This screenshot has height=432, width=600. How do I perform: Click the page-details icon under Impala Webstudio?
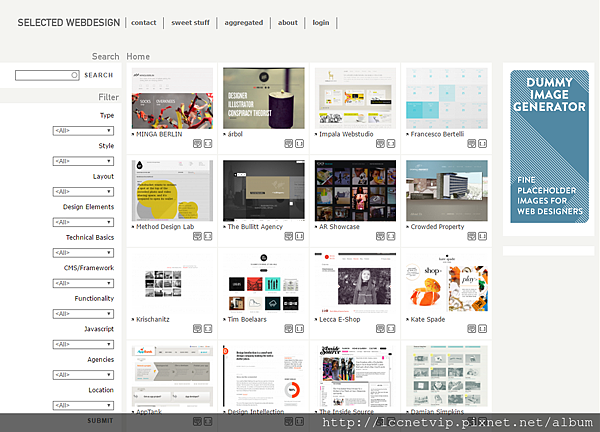click(380, 143)
